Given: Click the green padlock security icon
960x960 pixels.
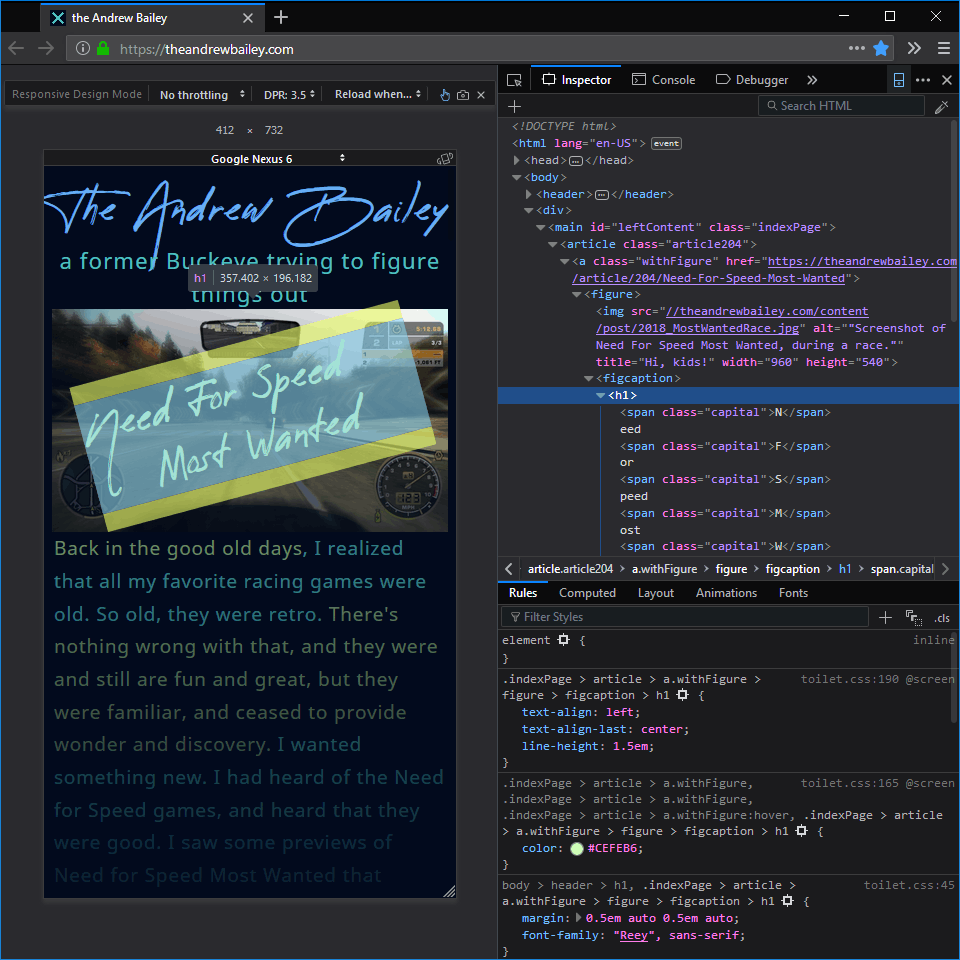Looking at the screenshot, I should pyautogui.click(x=103, y=48).
